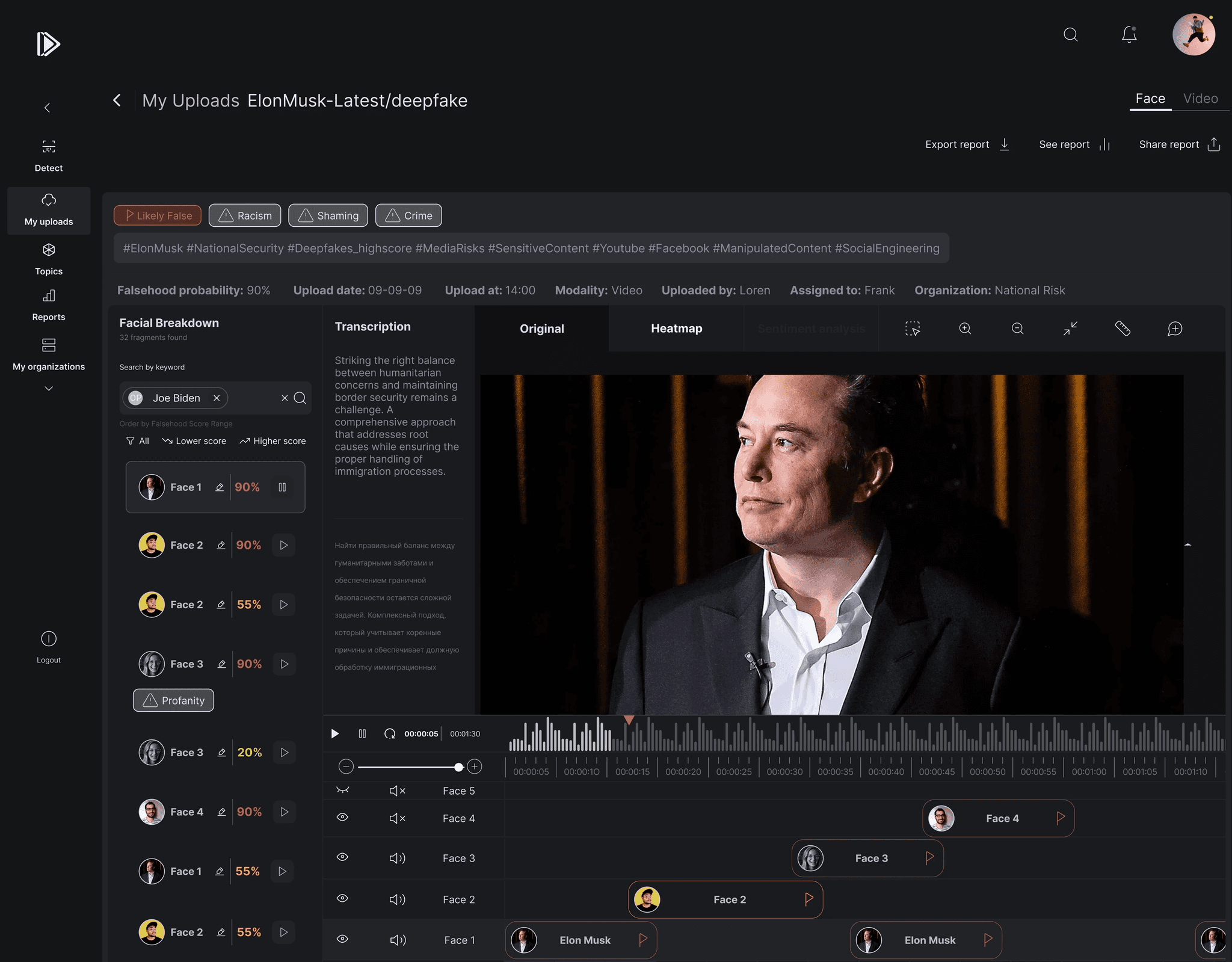Activate the area selection tool
The image size is (1232, 962).
click(913, 328)
